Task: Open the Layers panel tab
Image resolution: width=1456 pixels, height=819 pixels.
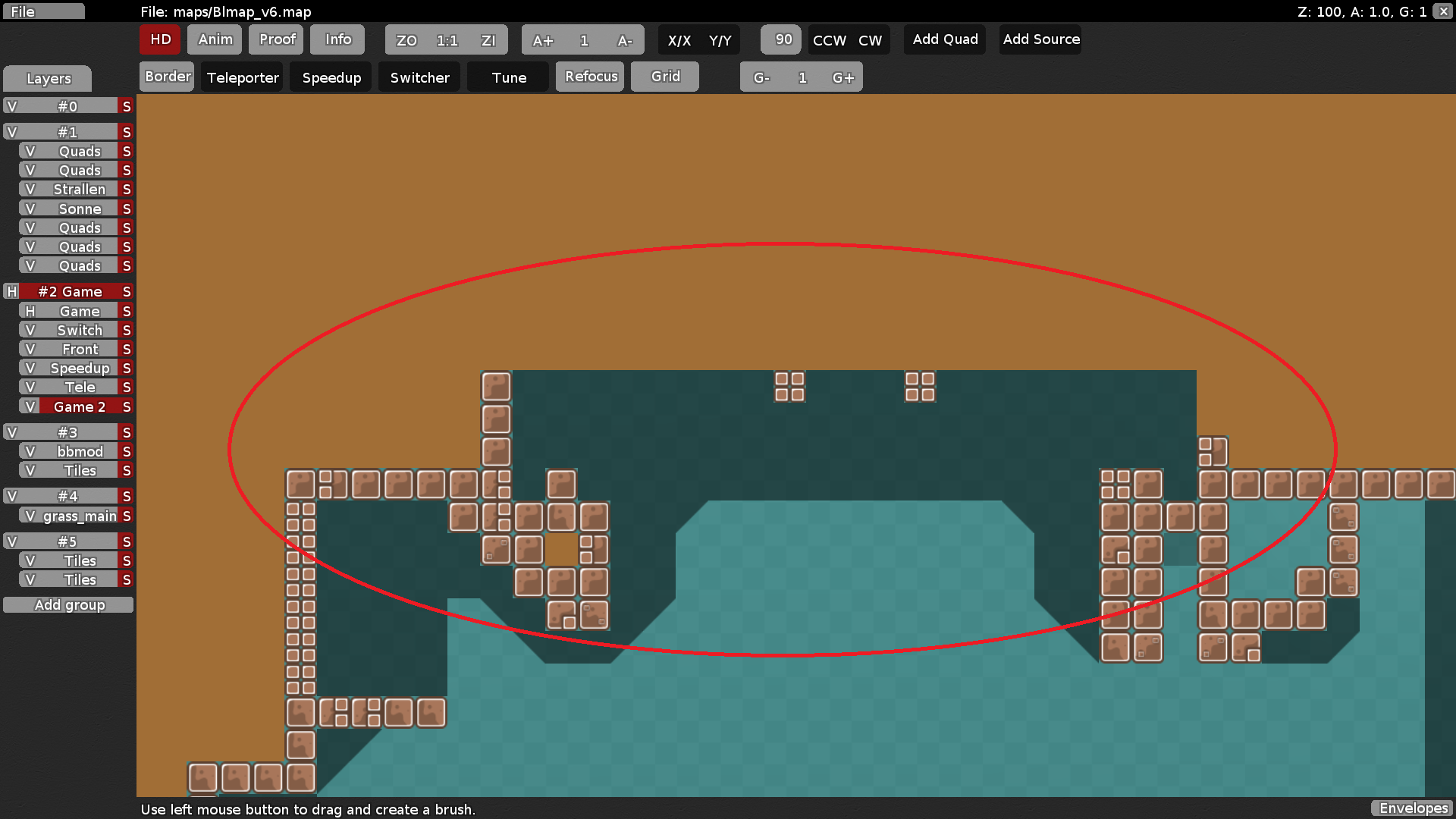Action: [47, 78]
